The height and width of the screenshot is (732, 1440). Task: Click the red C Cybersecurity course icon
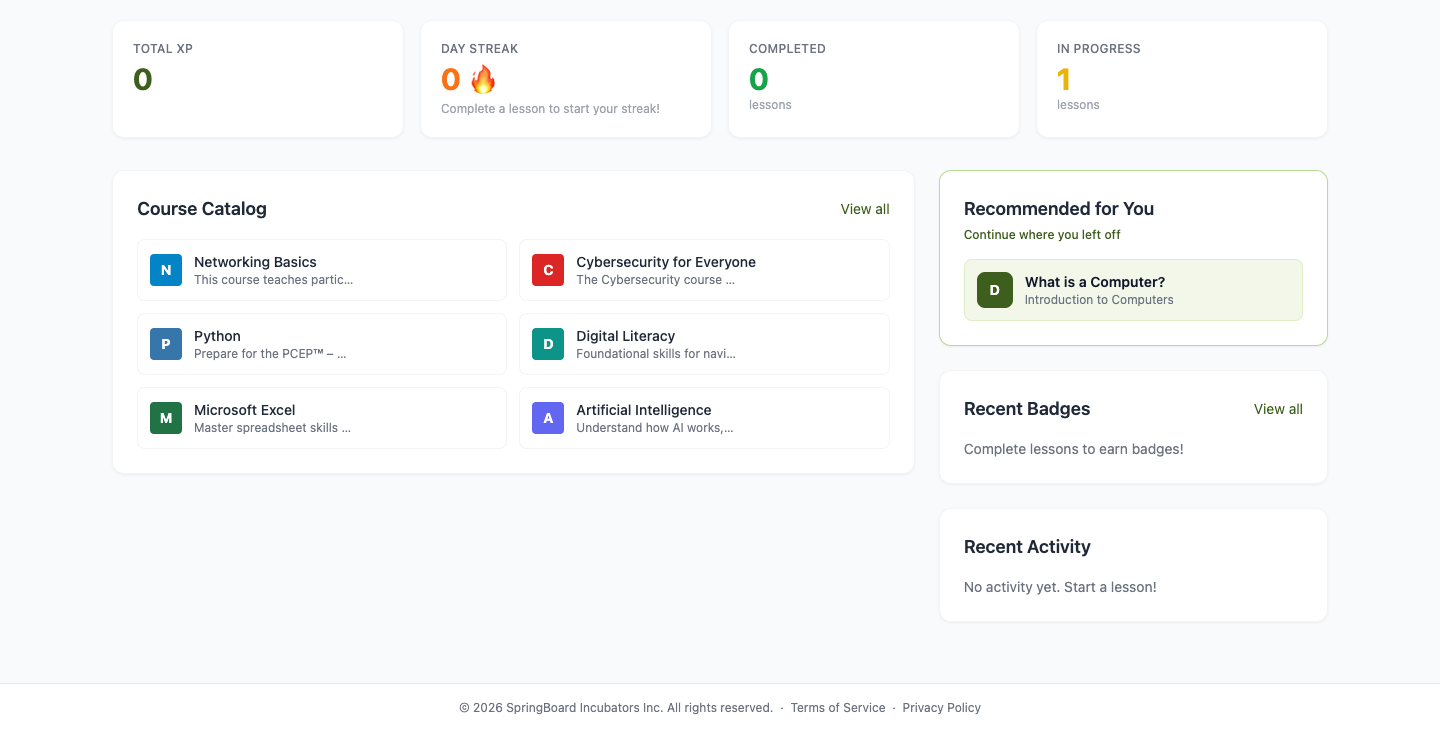548,270
